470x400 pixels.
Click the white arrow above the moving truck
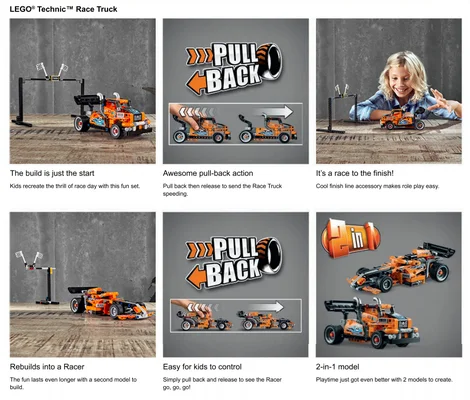click(273, 112)
